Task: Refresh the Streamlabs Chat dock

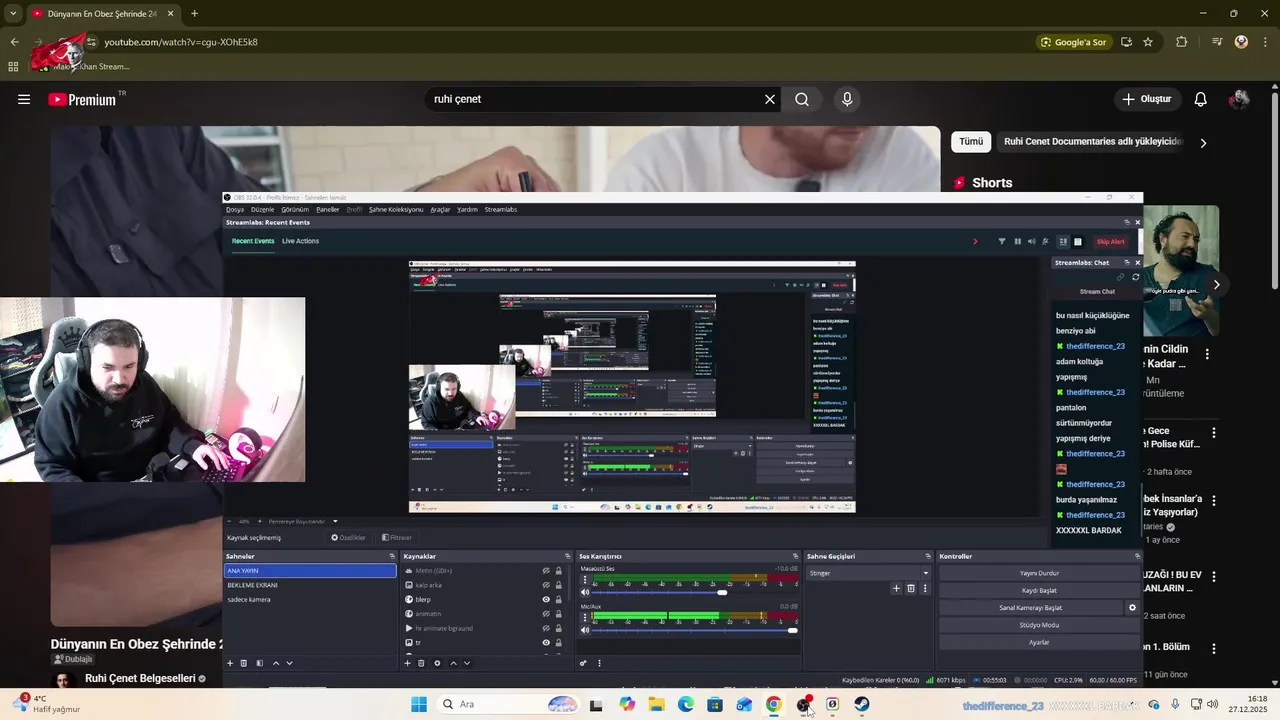Action: point(1135,277)
